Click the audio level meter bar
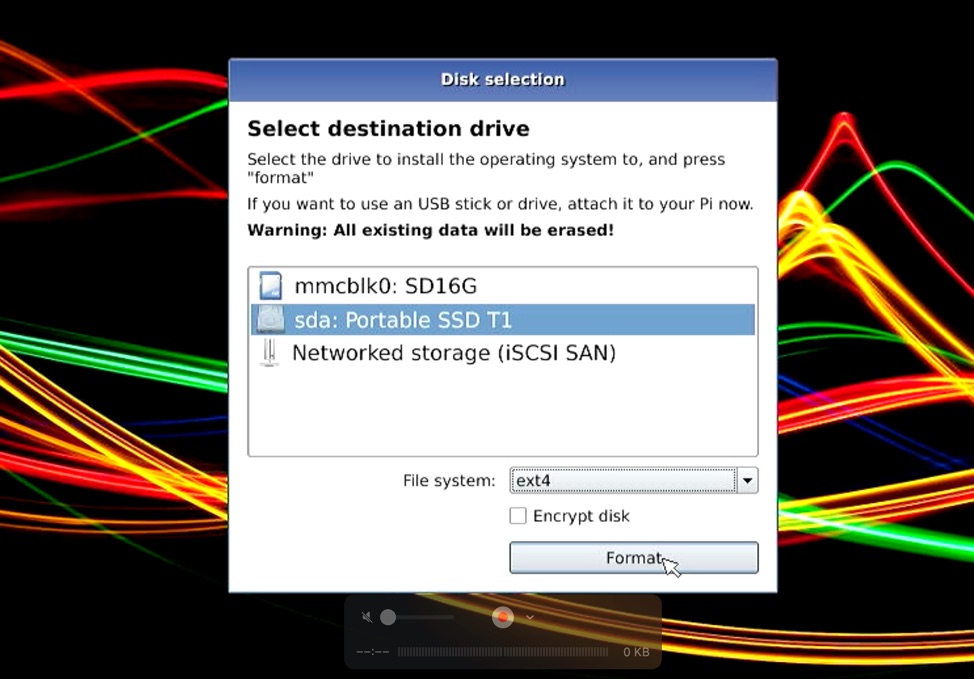The image size is (974, 679). point(502,652)
